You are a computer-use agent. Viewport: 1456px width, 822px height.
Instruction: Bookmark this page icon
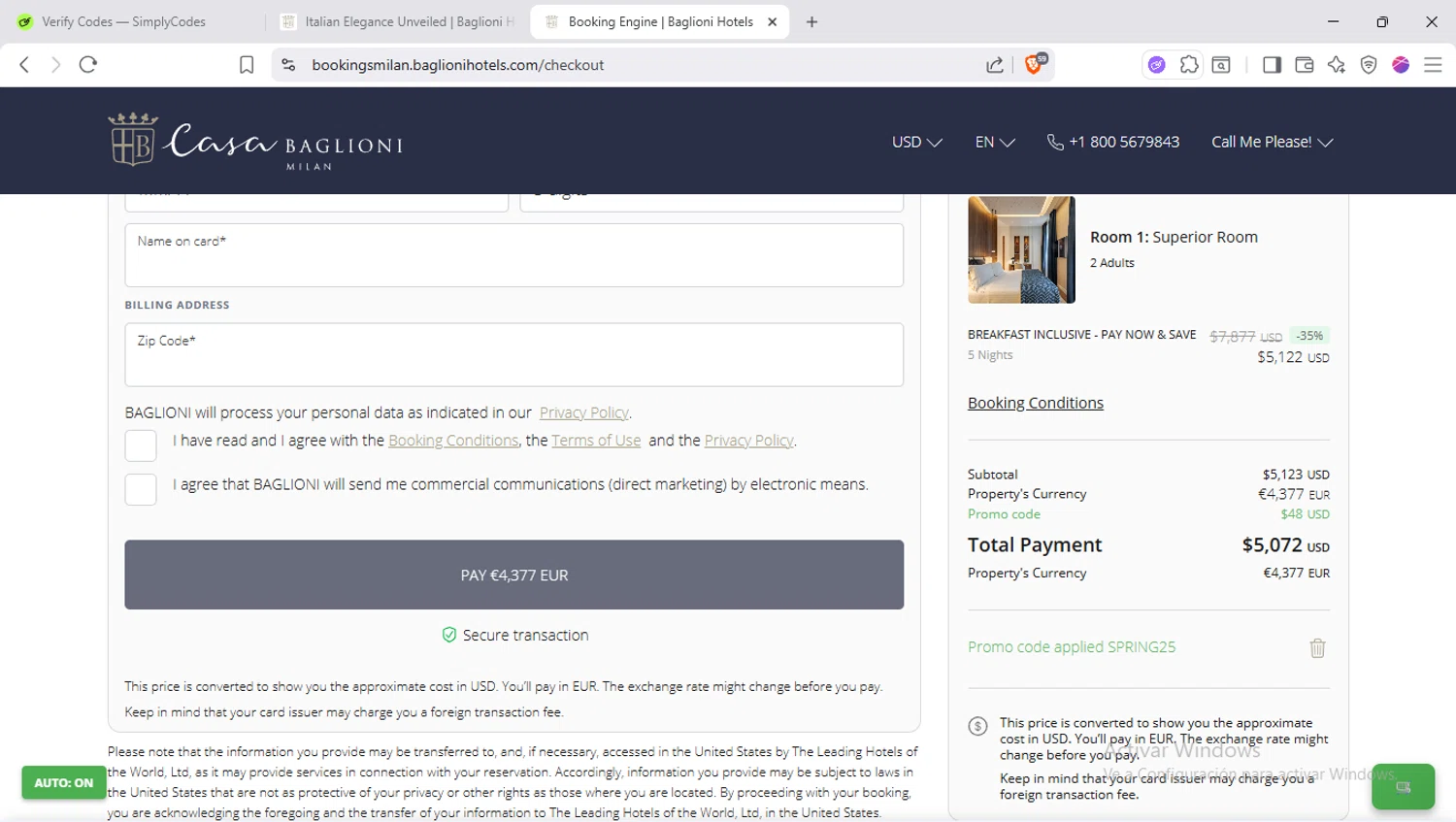point(247,65)
